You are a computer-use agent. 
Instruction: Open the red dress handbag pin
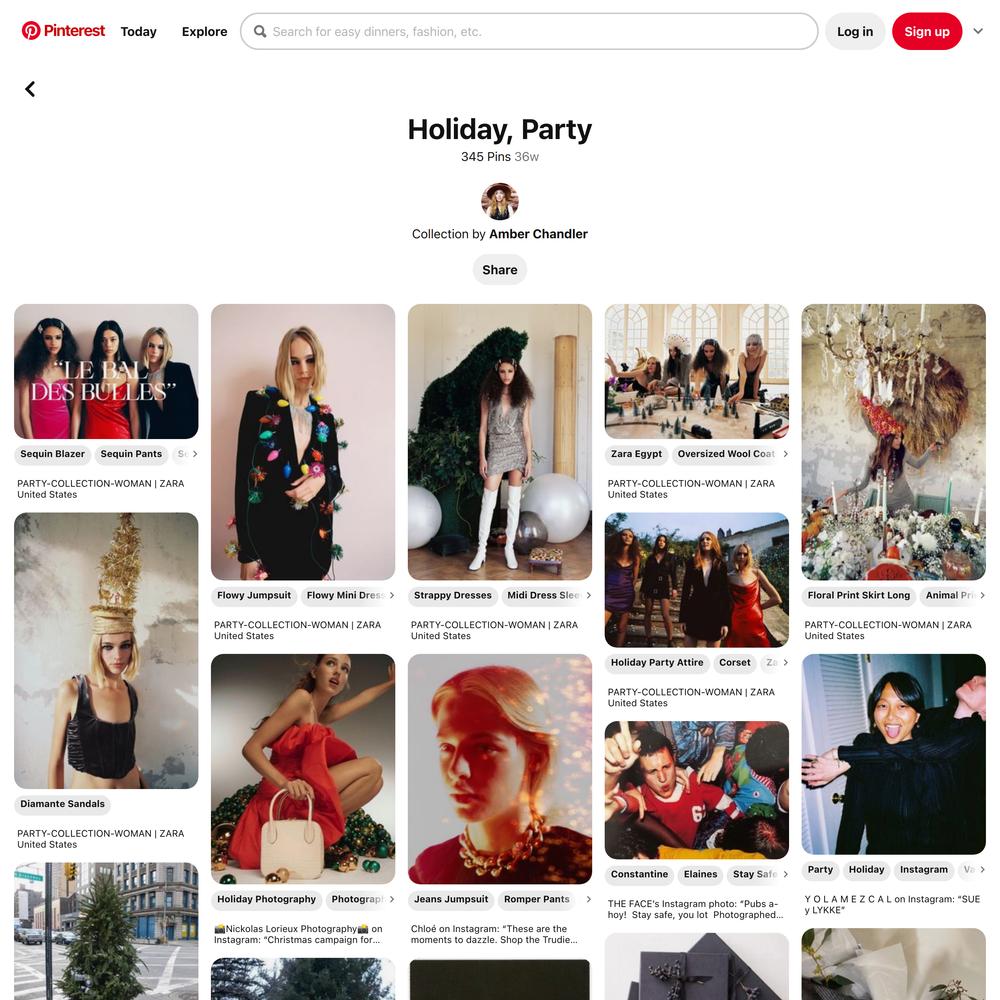point(303,768)
